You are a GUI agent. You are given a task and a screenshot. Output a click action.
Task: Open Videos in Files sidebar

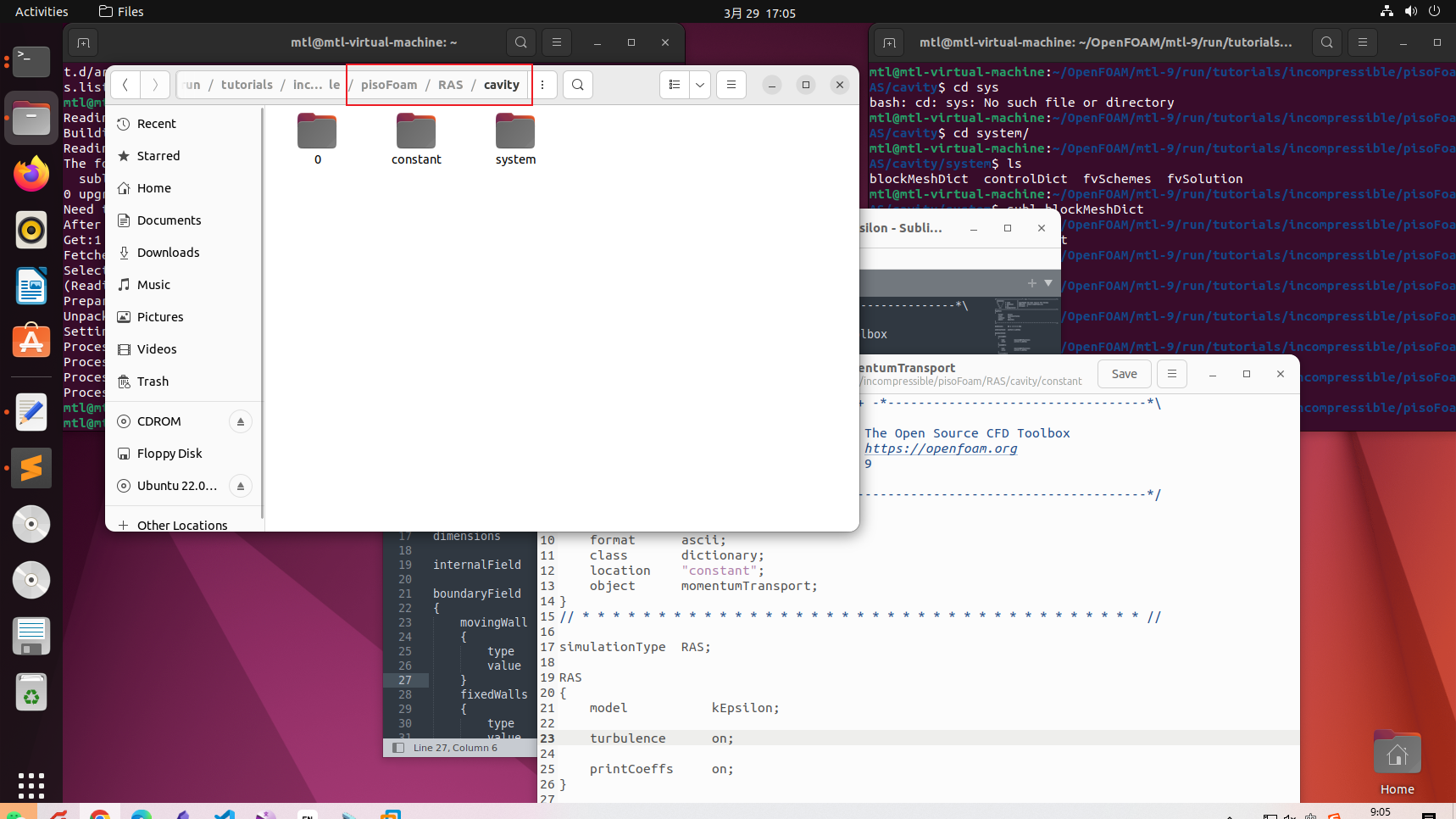(x=185, y=349)
